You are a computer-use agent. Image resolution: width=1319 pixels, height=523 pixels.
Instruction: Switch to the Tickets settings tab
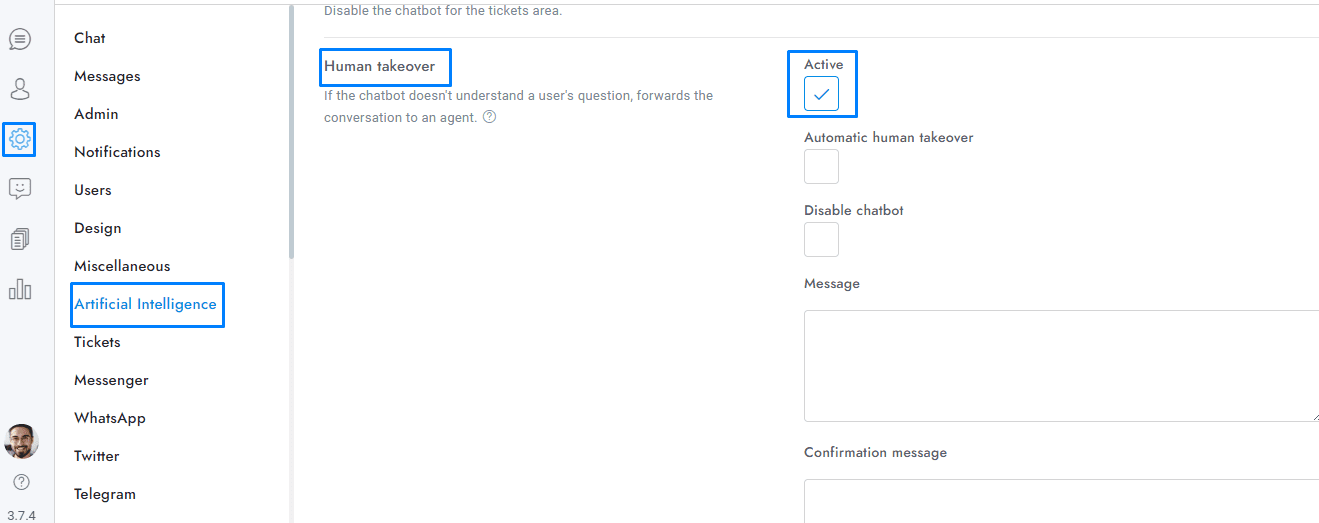click(x=97, y=342)
